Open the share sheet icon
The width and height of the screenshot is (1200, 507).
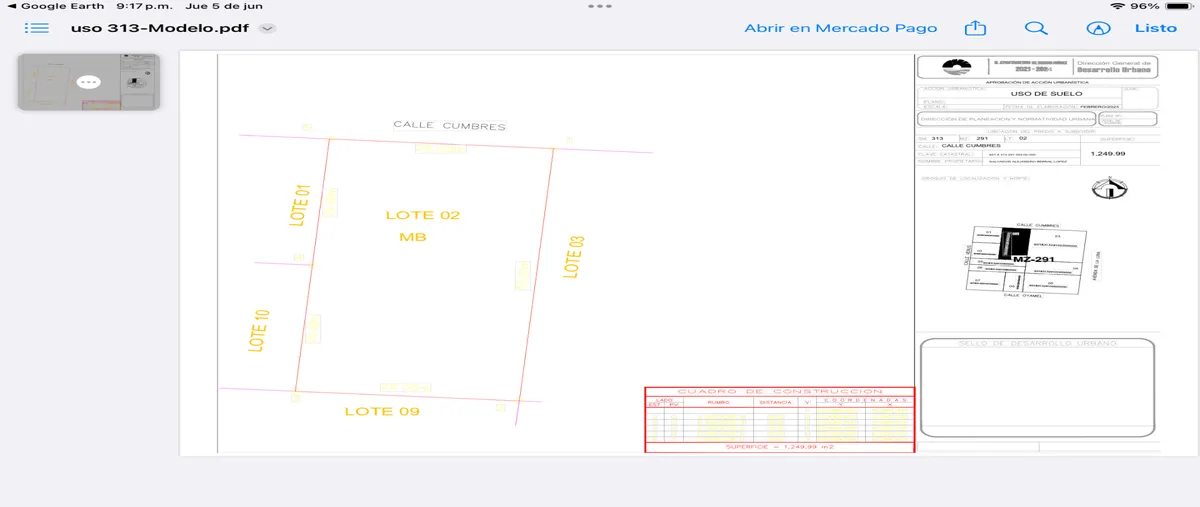[975, 28]
